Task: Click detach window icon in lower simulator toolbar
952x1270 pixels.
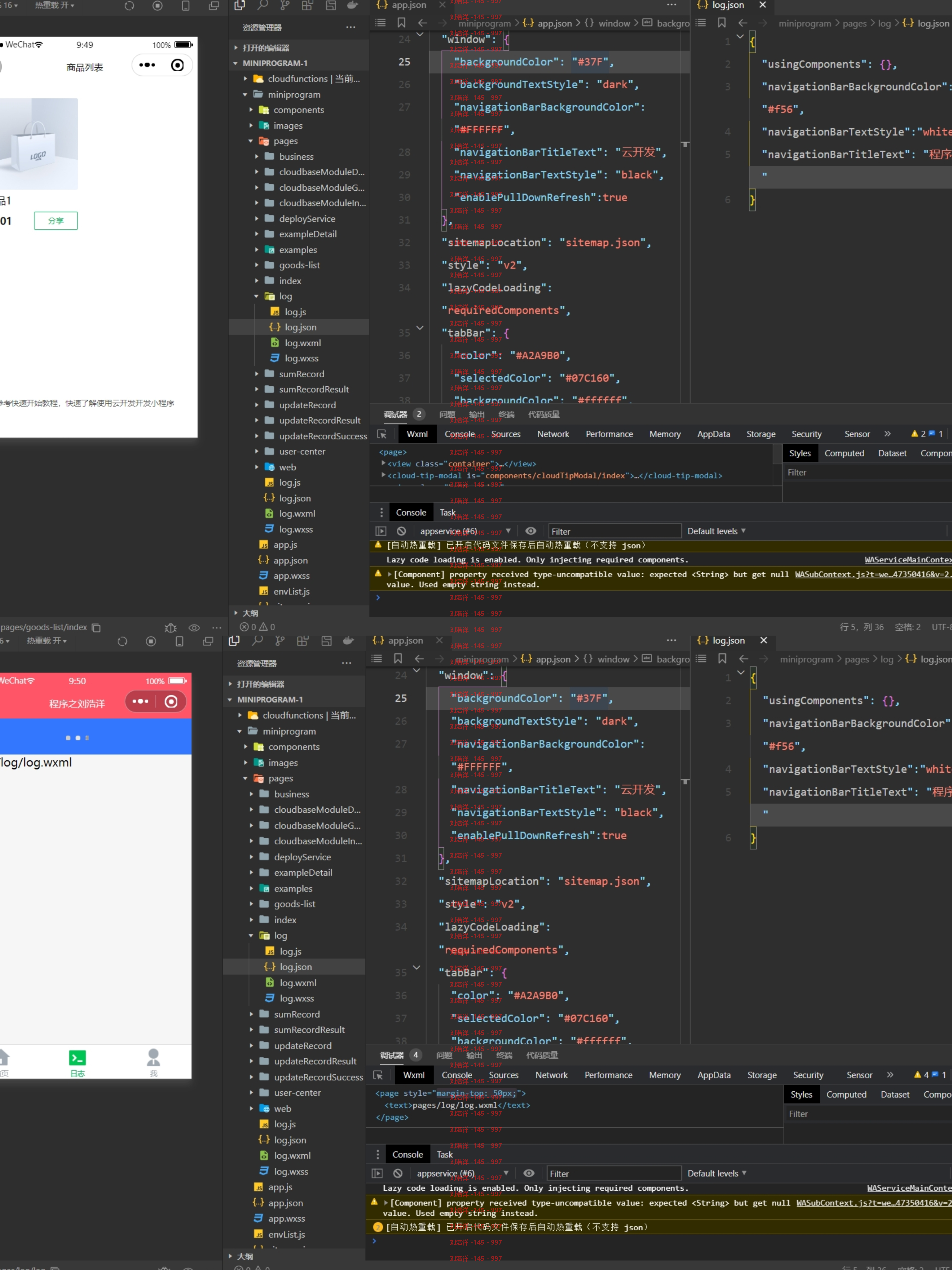Action: pyautogui.click(x=208, y=641)
